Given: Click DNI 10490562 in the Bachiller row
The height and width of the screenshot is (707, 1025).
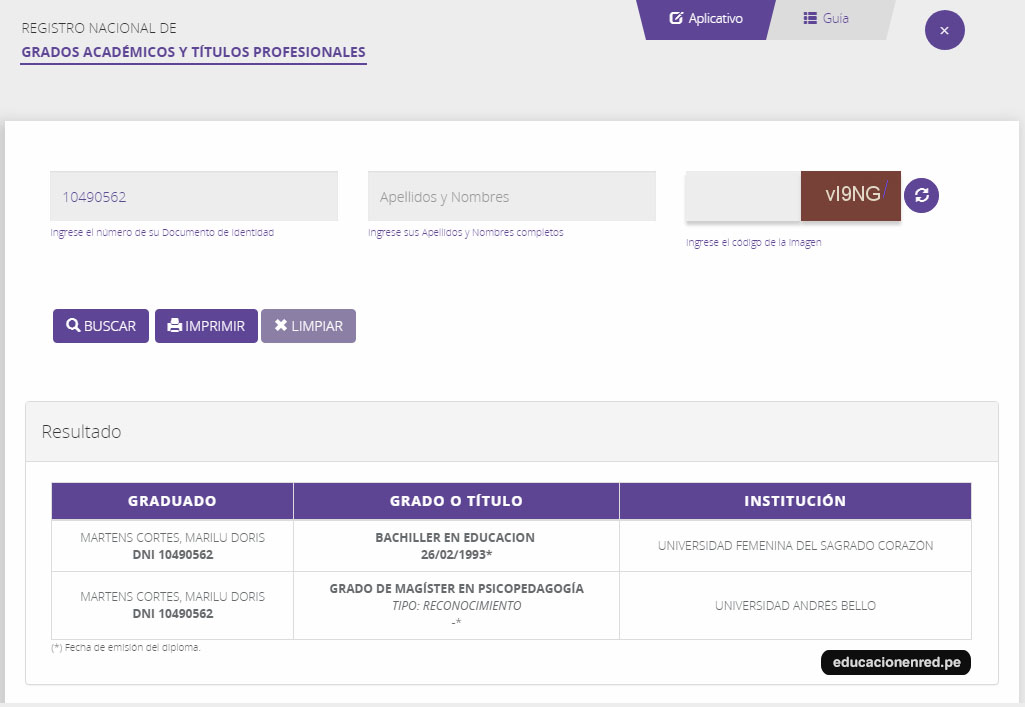Looking at the screenshot, I should pyautogui.click(x=173, y=555).
